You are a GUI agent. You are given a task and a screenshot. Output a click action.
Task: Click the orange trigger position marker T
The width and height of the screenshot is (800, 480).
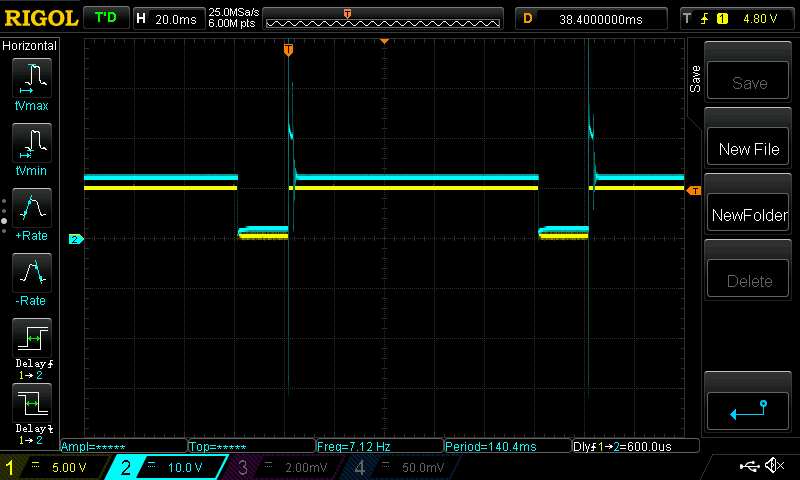(288, 49)
